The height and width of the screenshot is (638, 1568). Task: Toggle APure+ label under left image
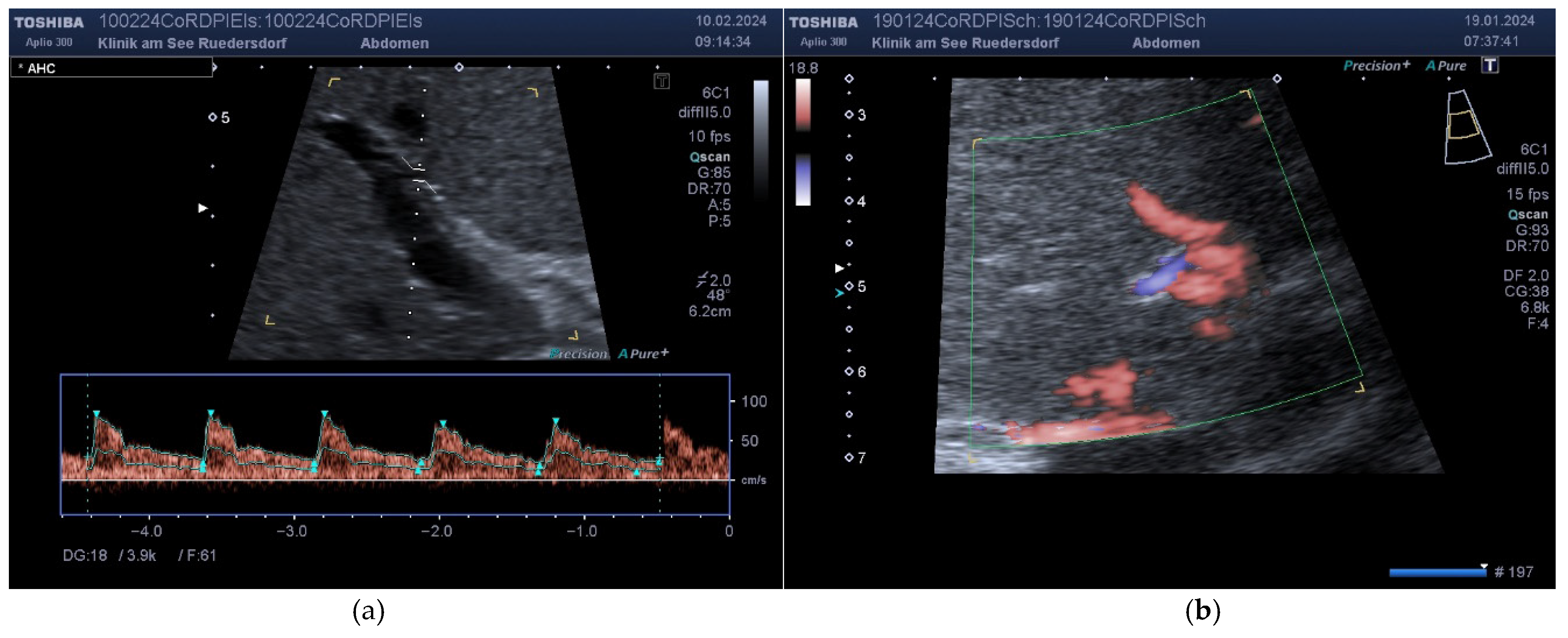pyautogui.click(x=643, y=354)
